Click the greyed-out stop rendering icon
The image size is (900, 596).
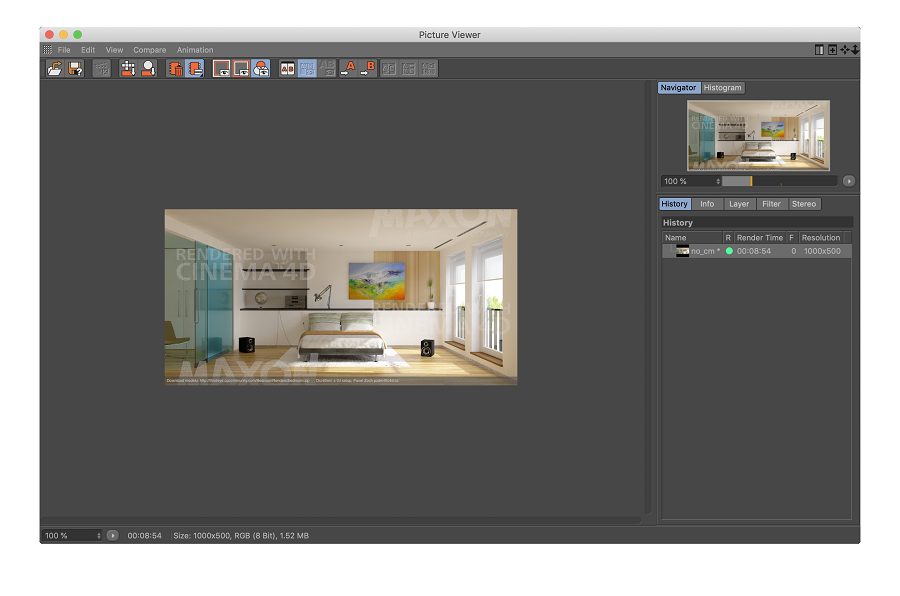tap(102, 69)
